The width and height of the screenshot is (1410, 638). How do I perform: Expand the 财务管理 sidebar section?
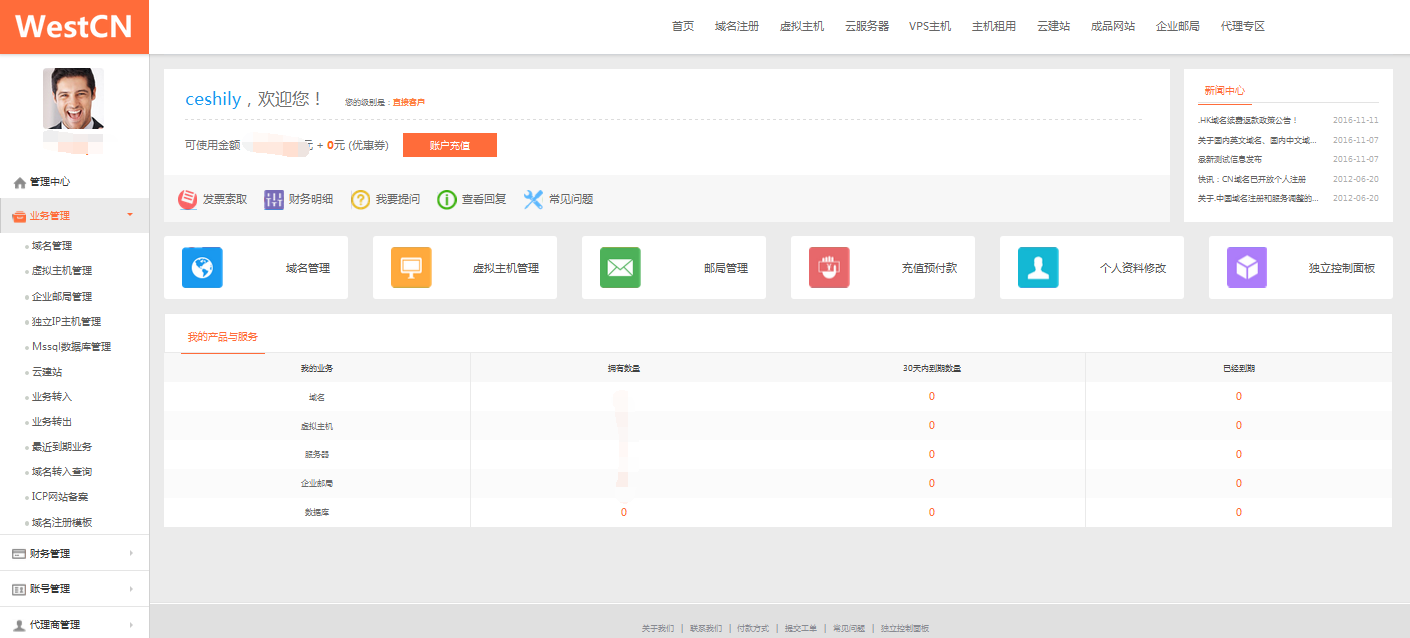74,553
